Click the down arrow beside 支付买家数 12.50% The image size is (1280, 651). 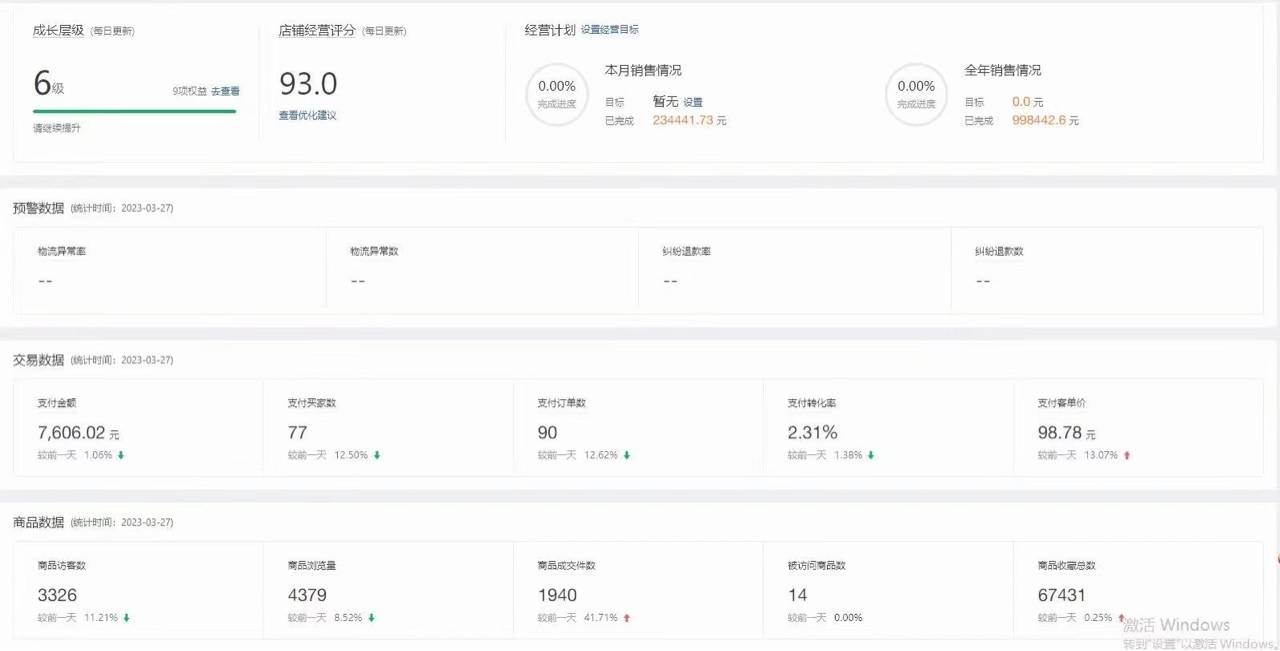[x=377, y=455]
